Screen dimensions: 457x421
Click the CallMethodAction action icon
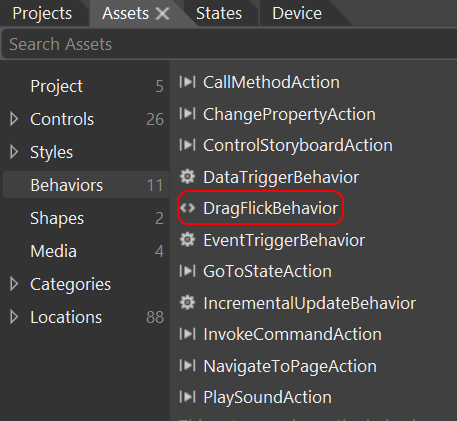pyautogui.click(x=187, y=82)
